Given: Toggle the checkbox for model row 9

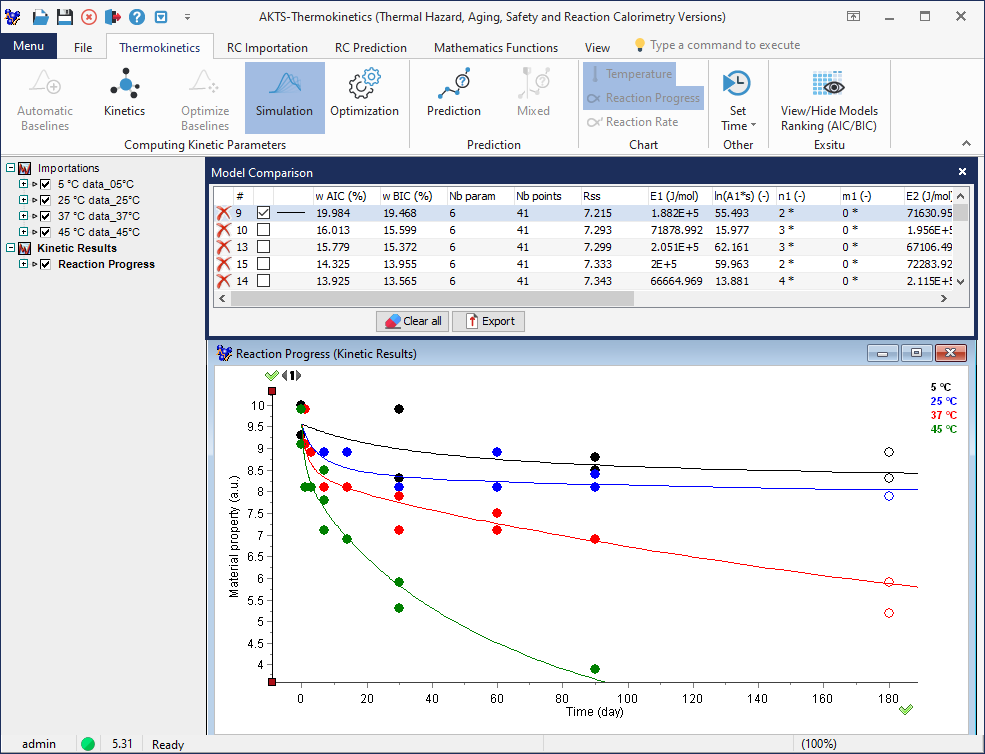Looking at the screenshot, I should pos(264,212).
